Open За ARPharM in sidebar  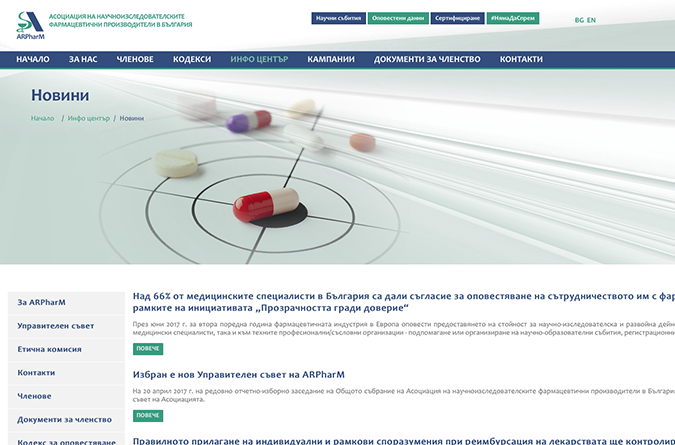click(x=66, y=303)
